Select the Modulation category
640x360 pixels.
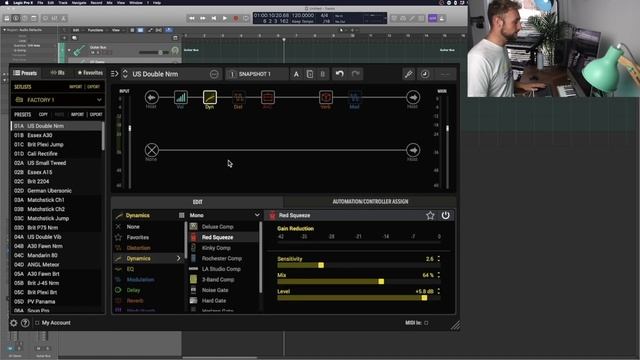(149, 280)
